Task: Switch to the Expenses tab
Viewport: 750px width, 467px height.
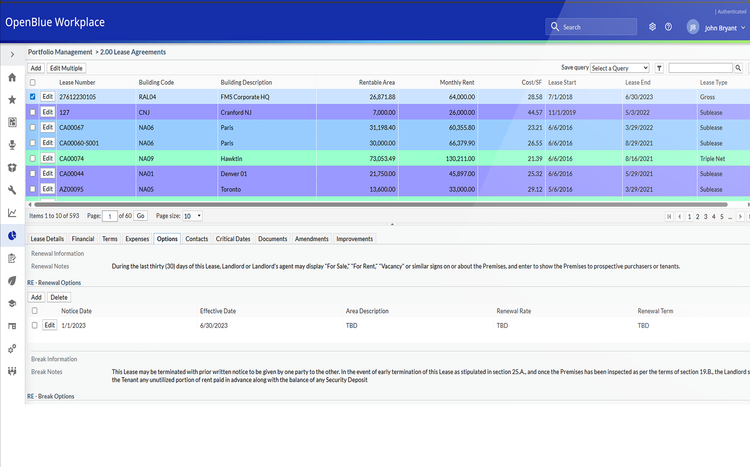Action: (137, 239)
